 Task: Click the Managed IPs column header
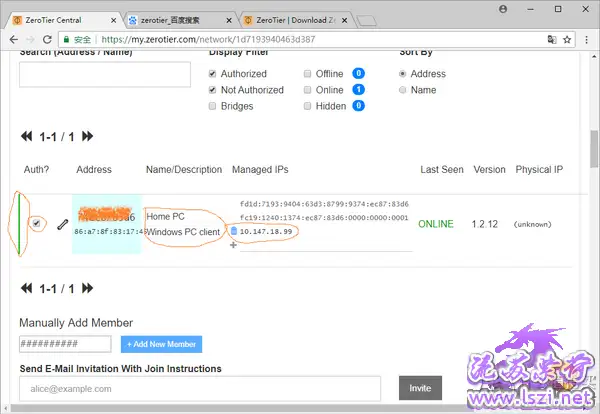click(x=260, y=170)
